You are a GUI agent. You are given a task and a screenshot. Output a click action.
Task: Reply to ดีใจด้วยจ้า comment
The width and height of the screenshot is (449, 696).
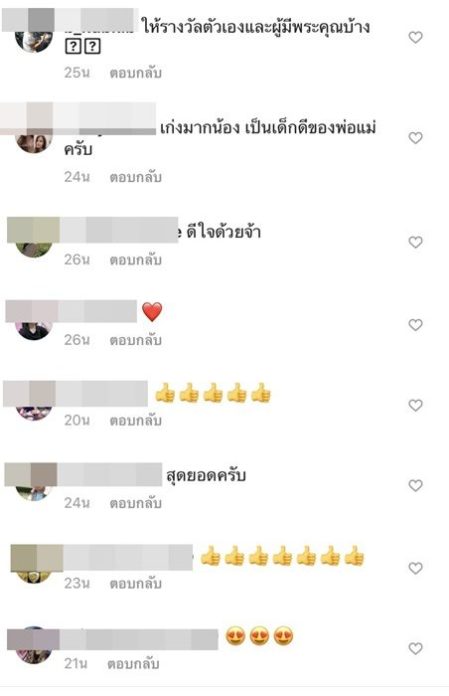(135, 260)
